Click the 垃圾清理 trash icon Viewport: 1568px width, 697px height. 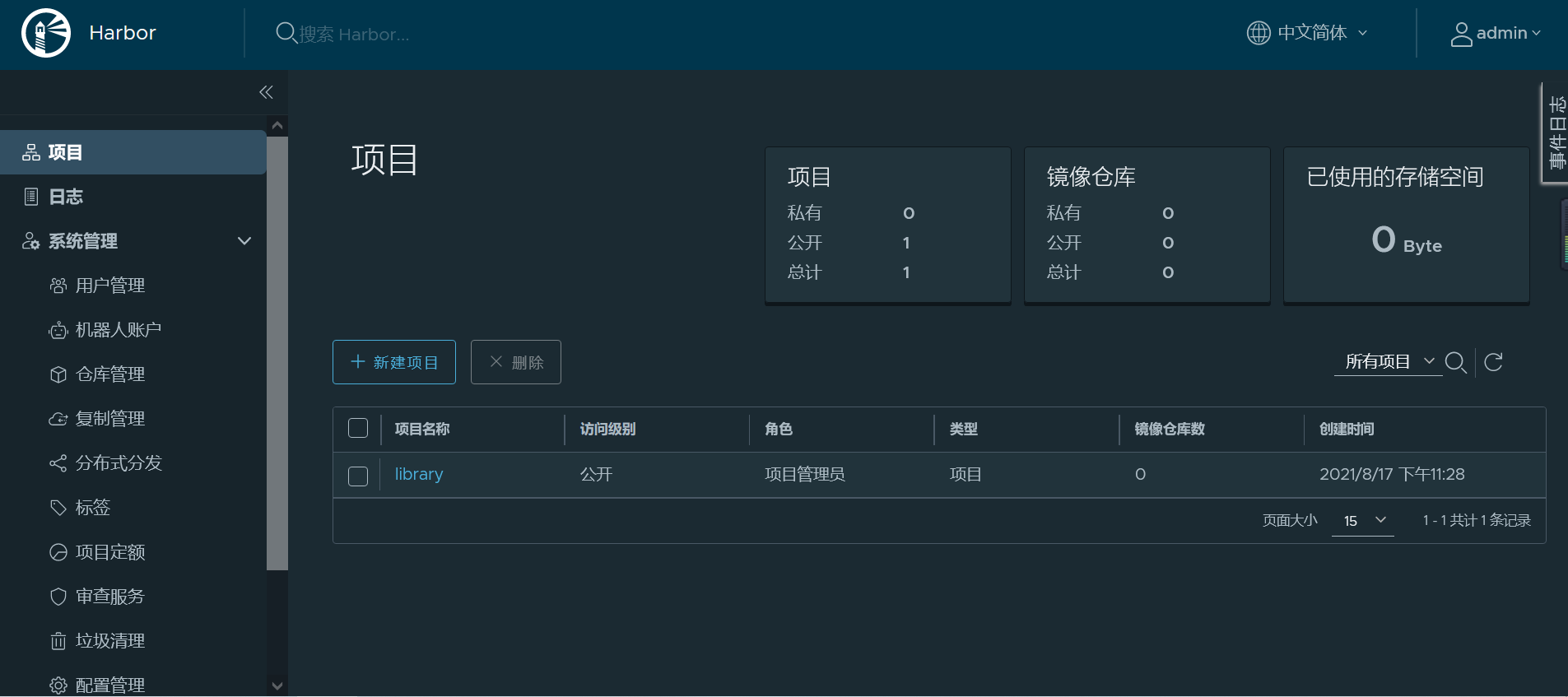tap(58, 641)
